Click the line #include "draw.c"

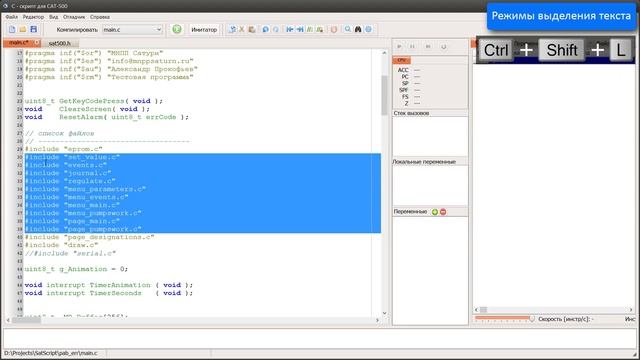pyautogui.click(x=61, y=245)
